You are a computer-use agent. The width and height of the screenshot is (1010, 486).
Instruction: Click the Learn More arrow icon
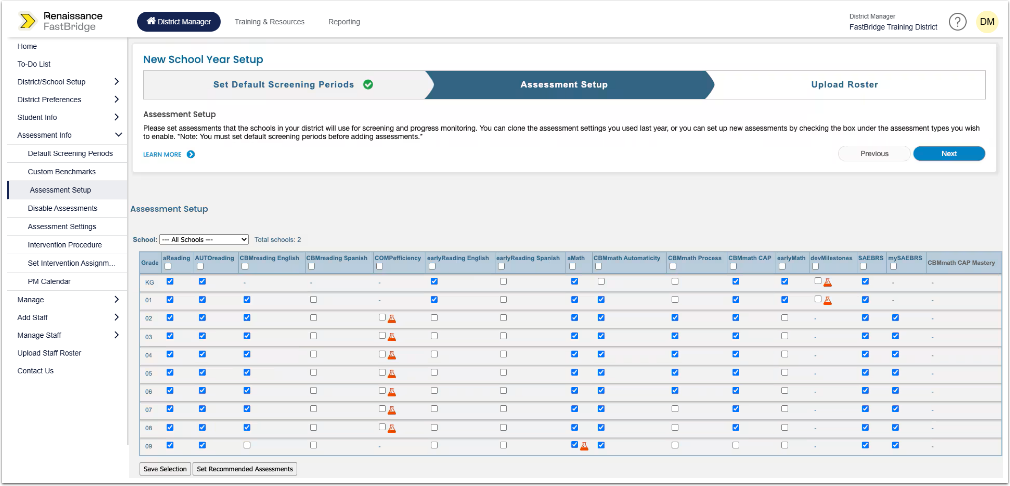191,154
